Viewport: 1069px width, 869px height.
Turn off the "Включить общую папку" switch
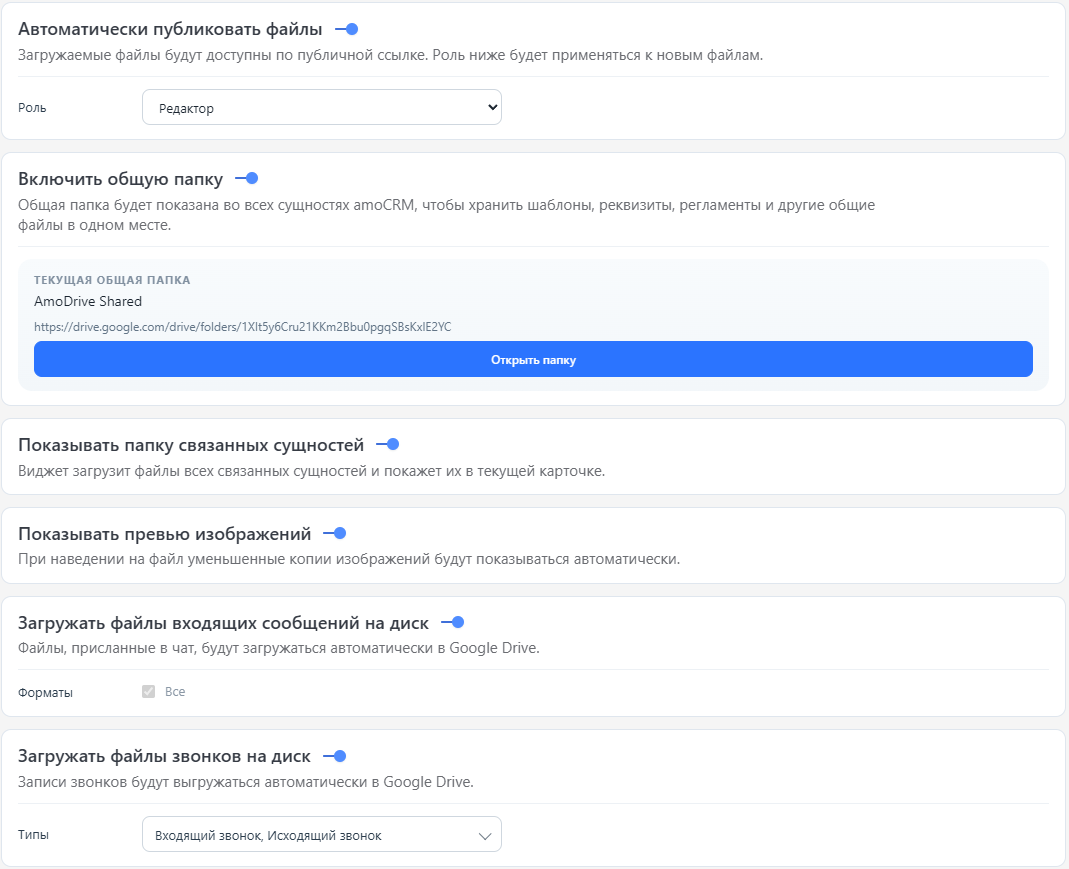pos(249,178)
